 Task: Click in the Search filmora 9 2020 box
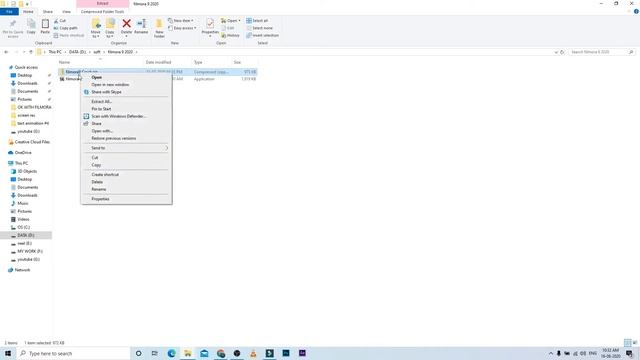598,52
